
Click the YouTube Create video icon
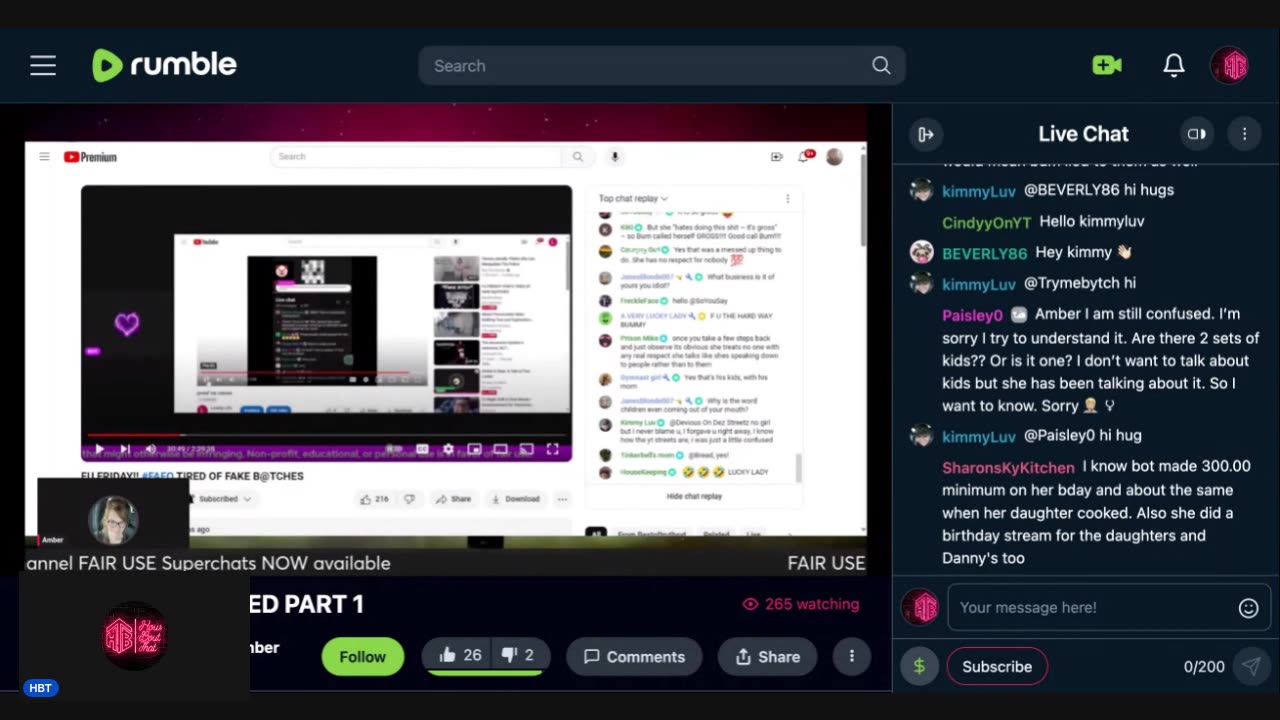(x=776, y=157)
